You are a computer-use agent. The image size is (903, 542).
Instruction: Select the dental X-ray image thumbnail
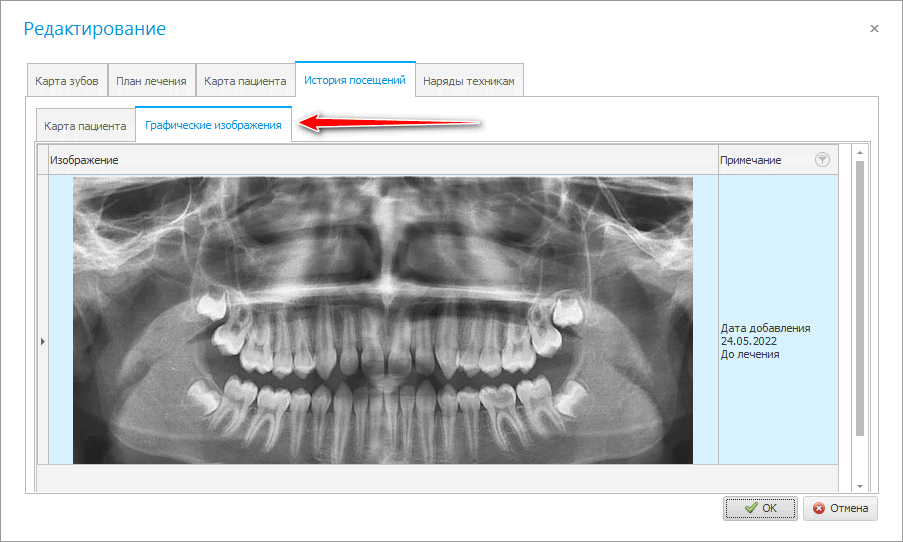383,320
